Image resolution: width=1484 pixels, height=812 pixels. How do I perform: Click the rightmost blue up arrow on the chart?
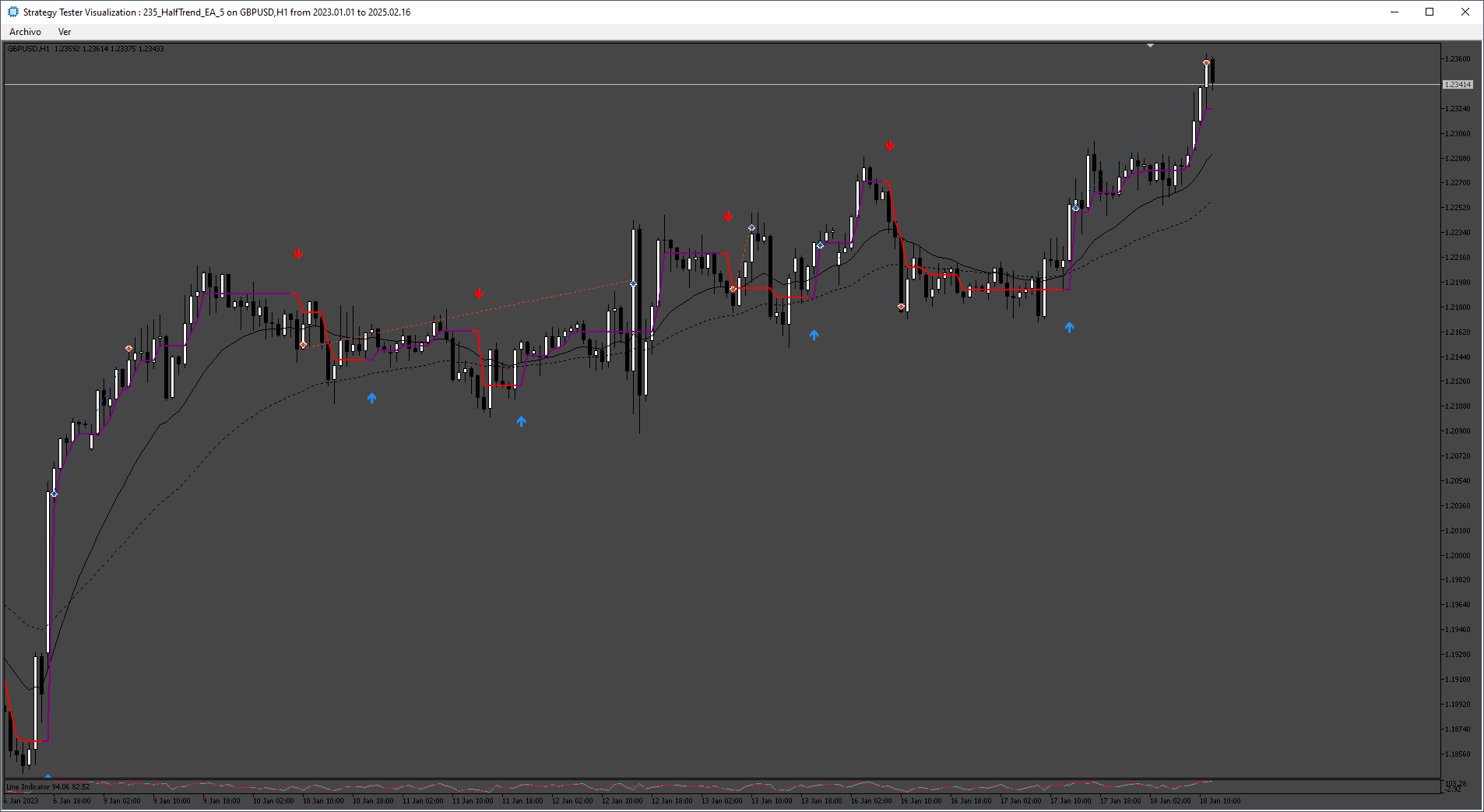(x=1069, y=328)
